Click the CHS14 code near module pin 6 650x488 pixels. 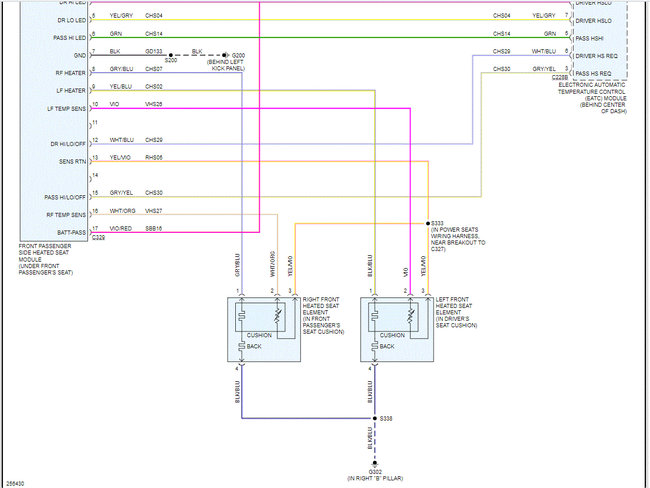(154, 34)
